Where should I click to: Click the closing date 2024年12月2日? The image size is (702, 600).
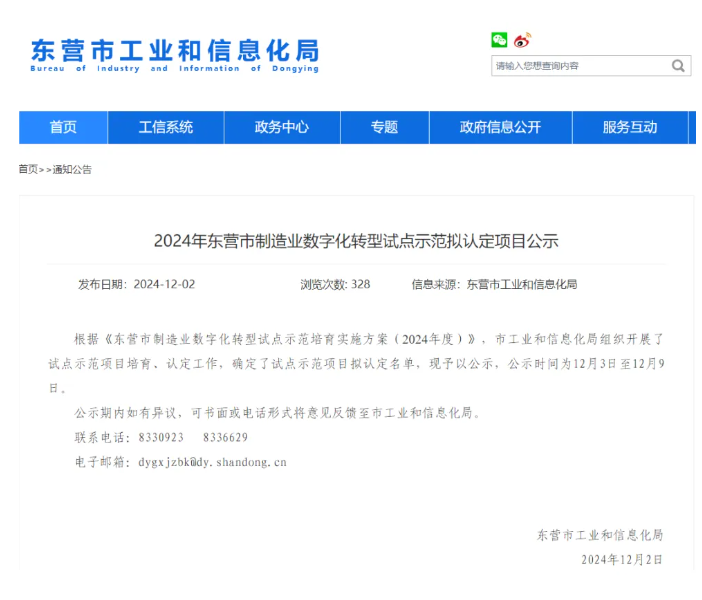(x=621, y=560)
